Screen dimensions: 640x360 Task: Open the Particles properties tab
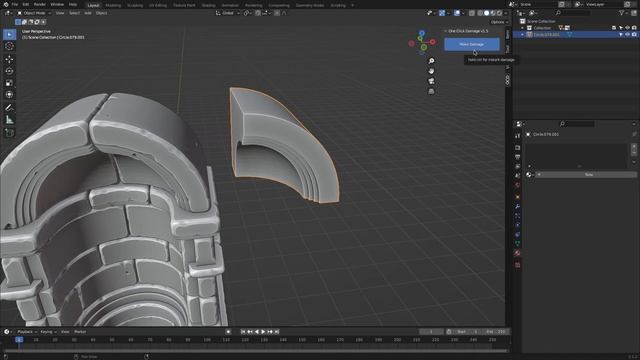click(518, 216)
